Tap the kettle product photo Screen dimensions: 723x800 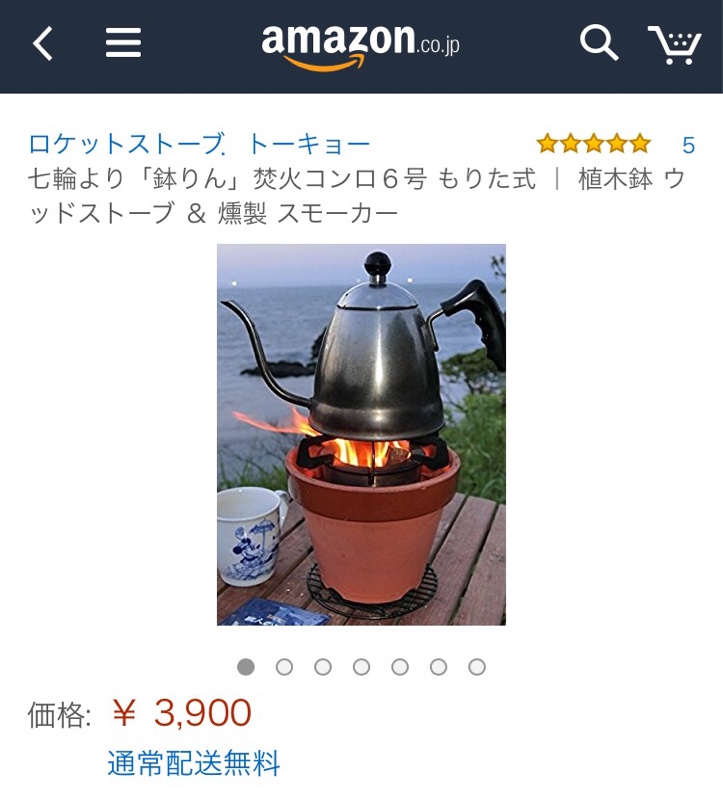coord(361,435)
